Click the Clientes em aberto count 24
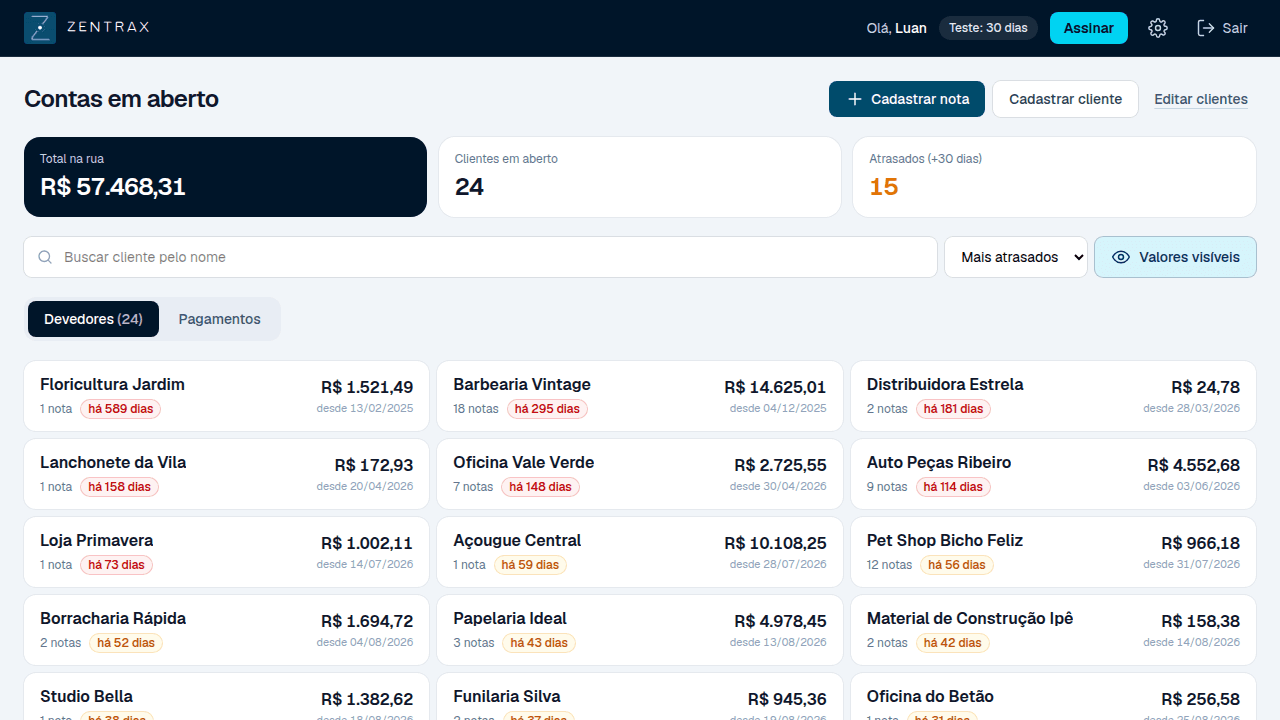 click(469, 187)
